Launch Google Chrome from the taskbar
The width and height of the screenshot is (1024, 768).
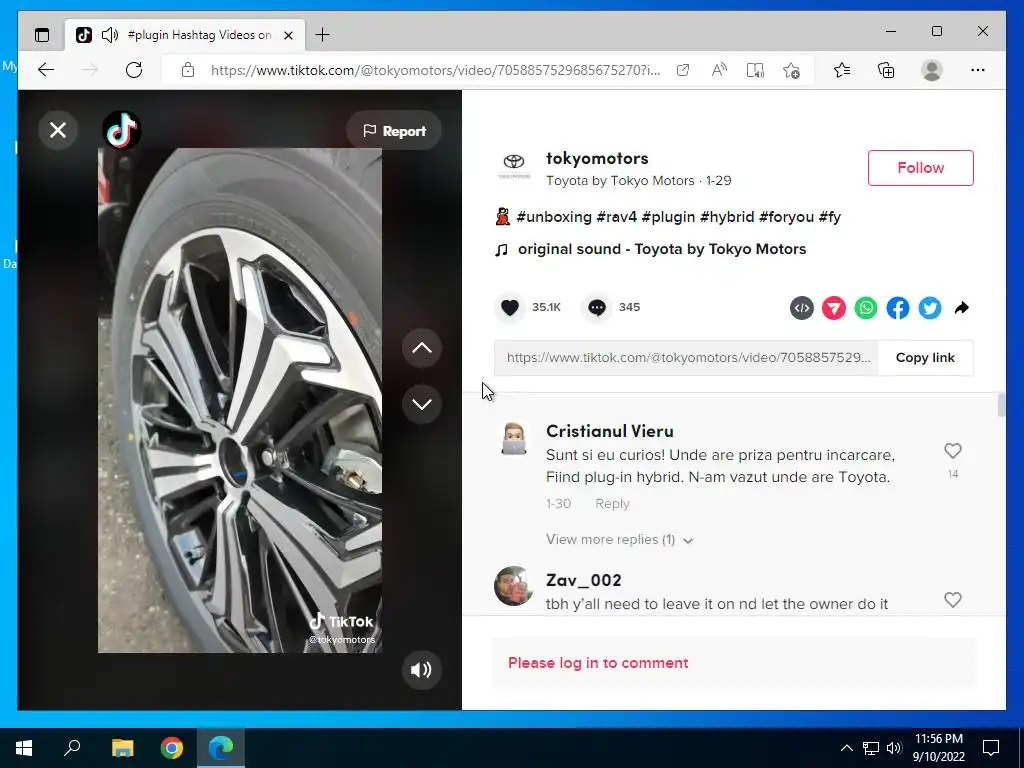pyautogui.click(x=172, y=748)
